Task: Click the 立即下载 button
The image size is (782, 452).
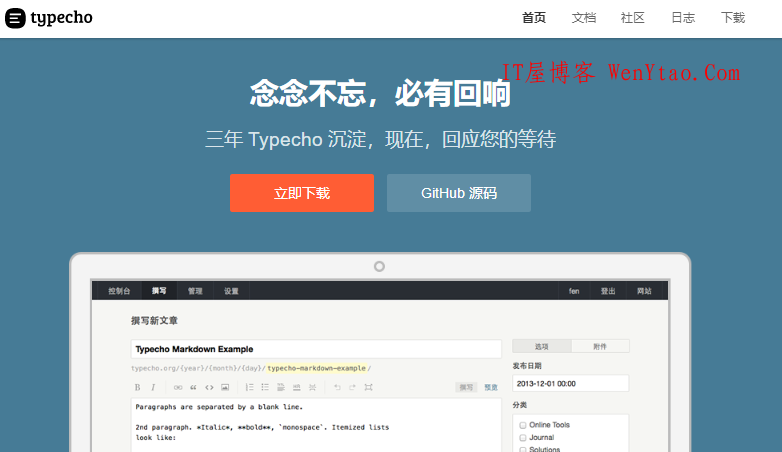Action: click(302, 193)
